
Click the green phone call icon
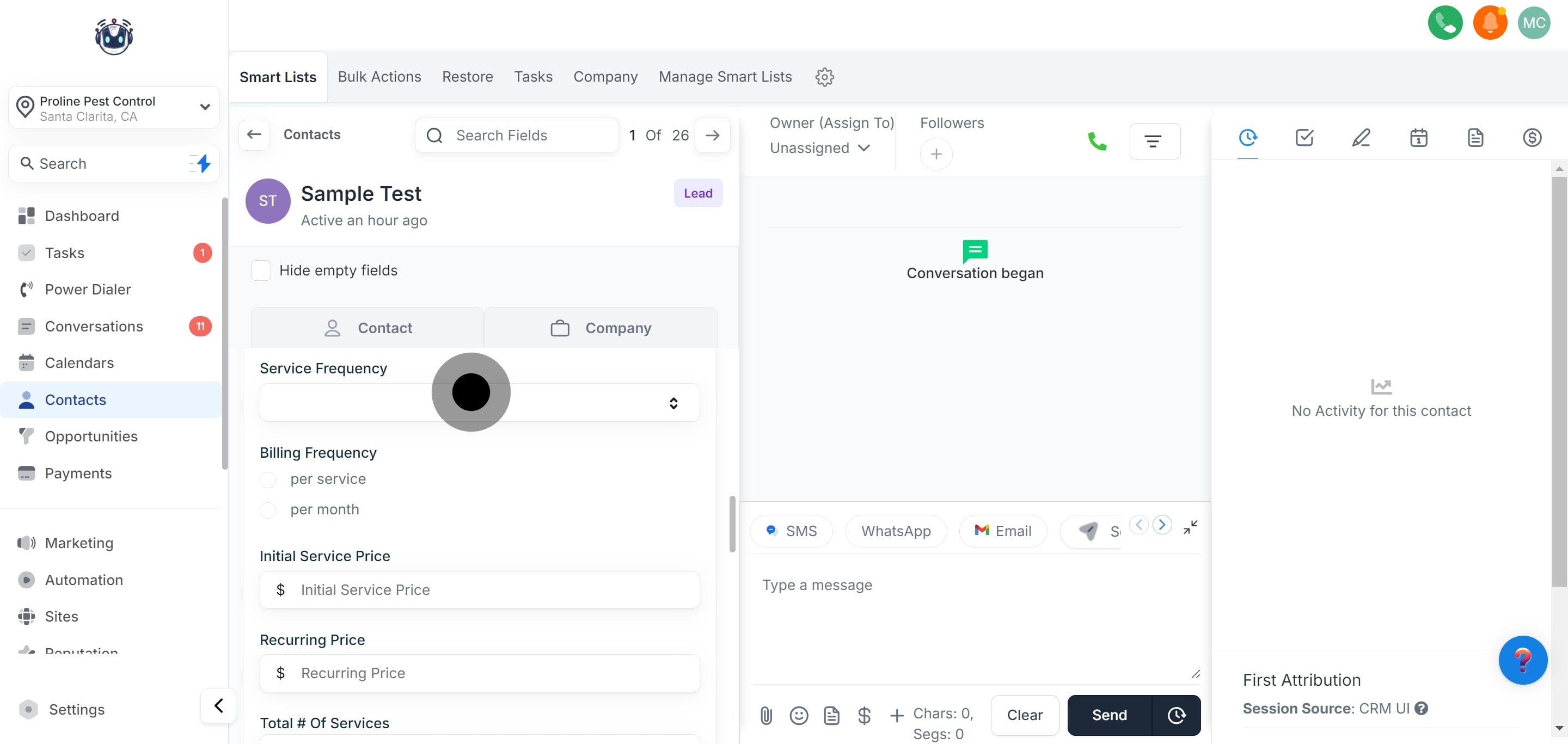tap(1097, 141)
